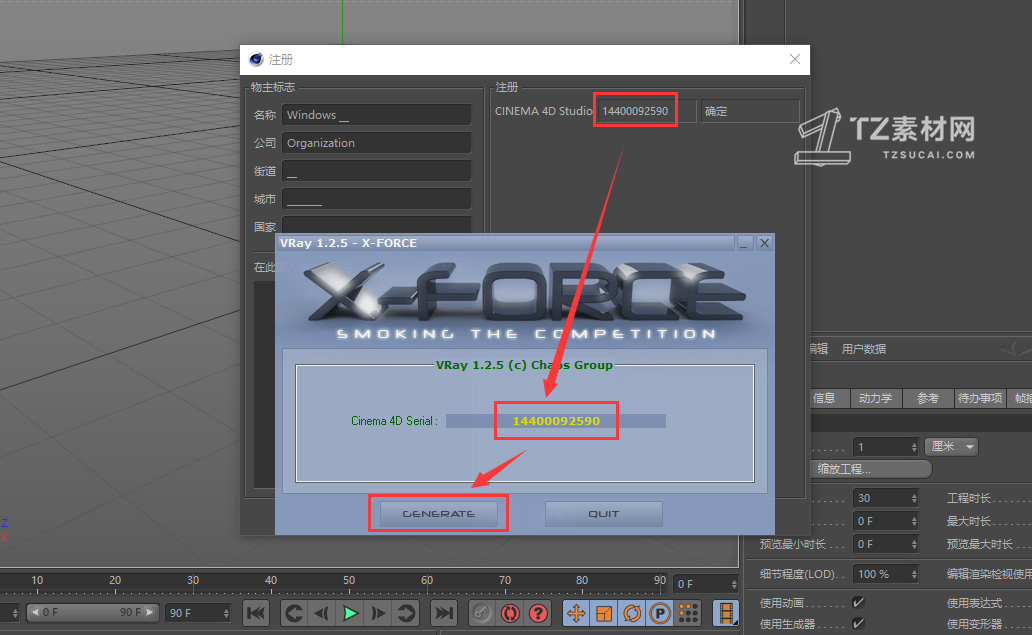
Task: Click frame 80 on the timeline ruler
Action: (582, 580)
